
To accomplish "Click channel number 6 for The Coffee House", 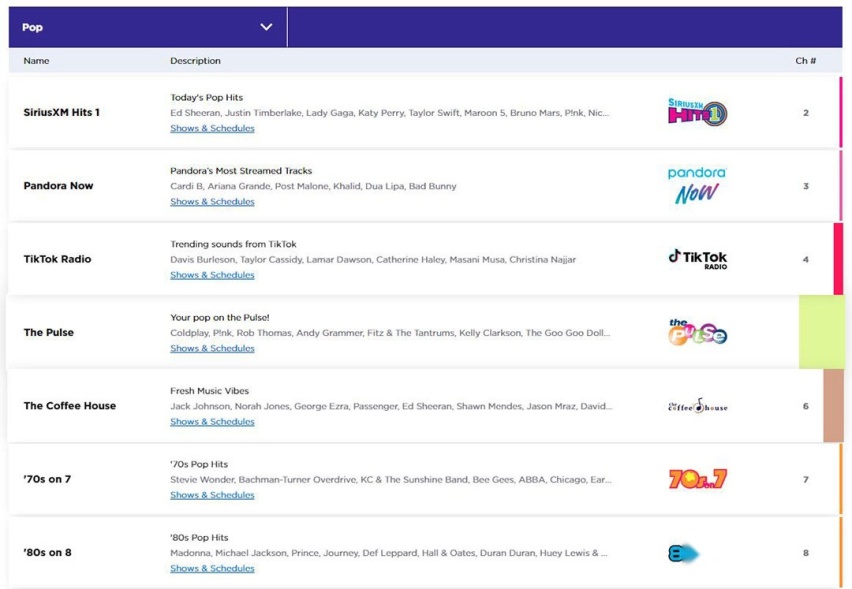I will point(806,406).
